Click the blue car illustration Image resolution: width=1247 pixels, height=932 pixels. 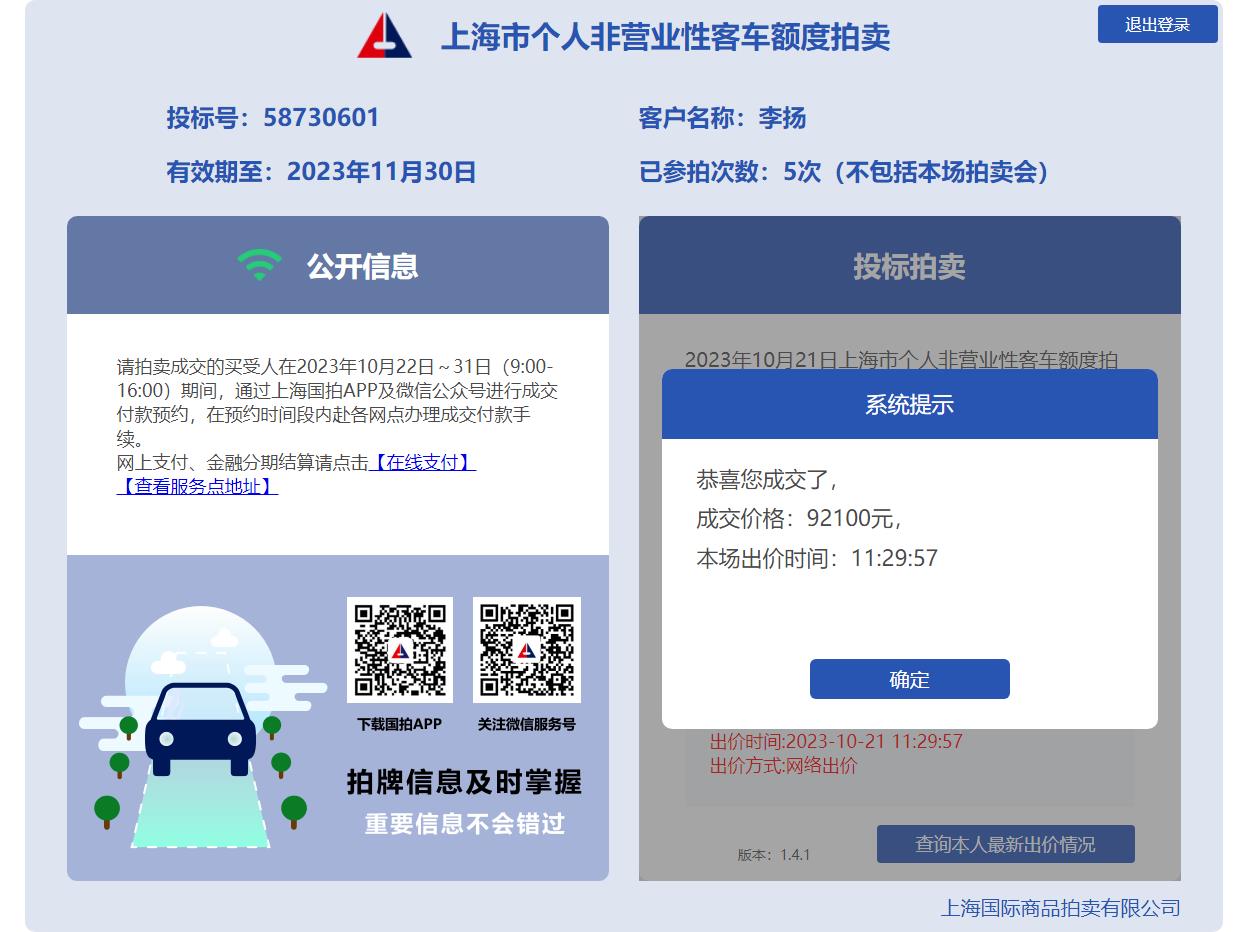(x=200, y=729)
